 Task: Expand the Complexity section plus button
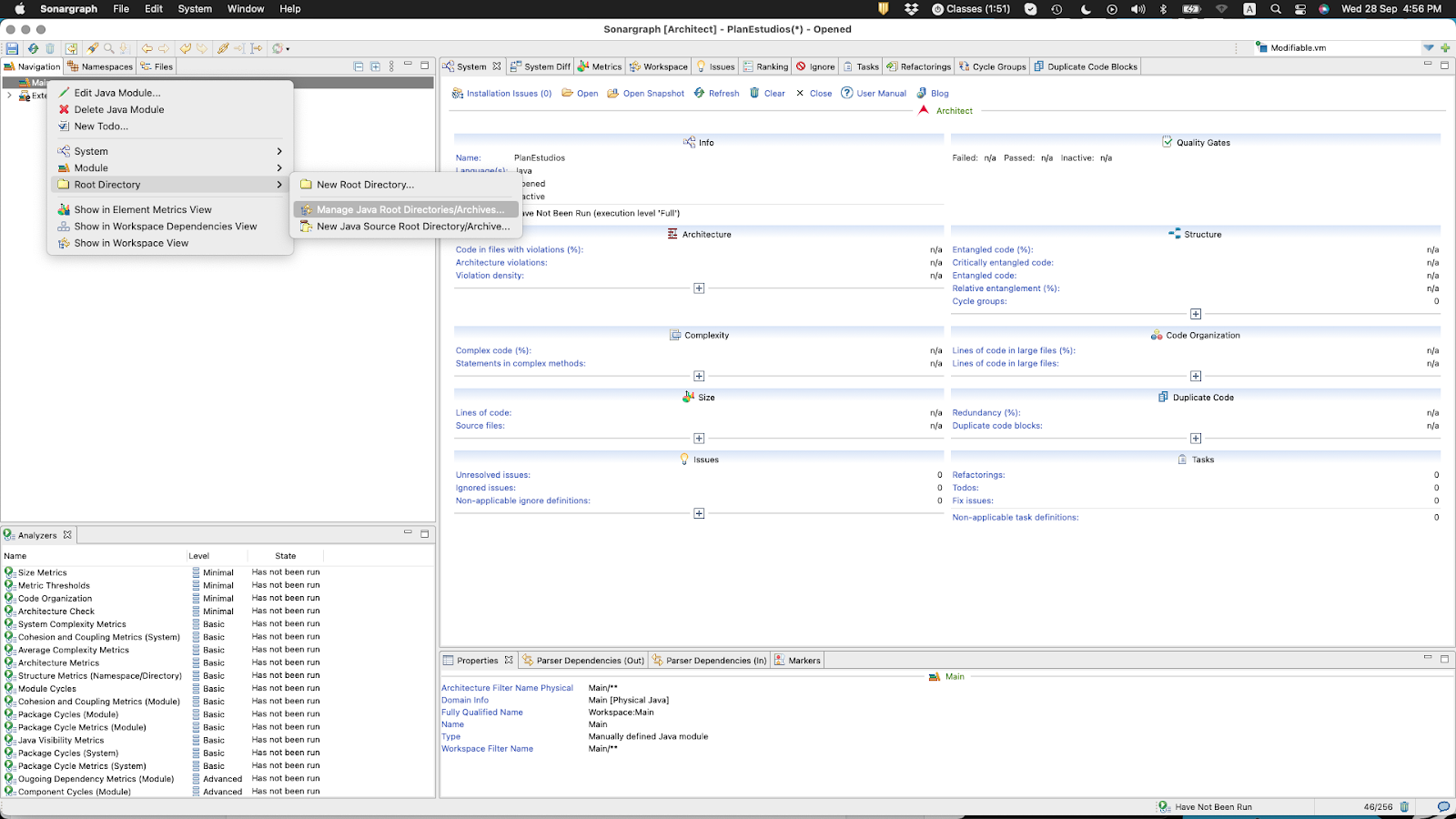point(699,376)
